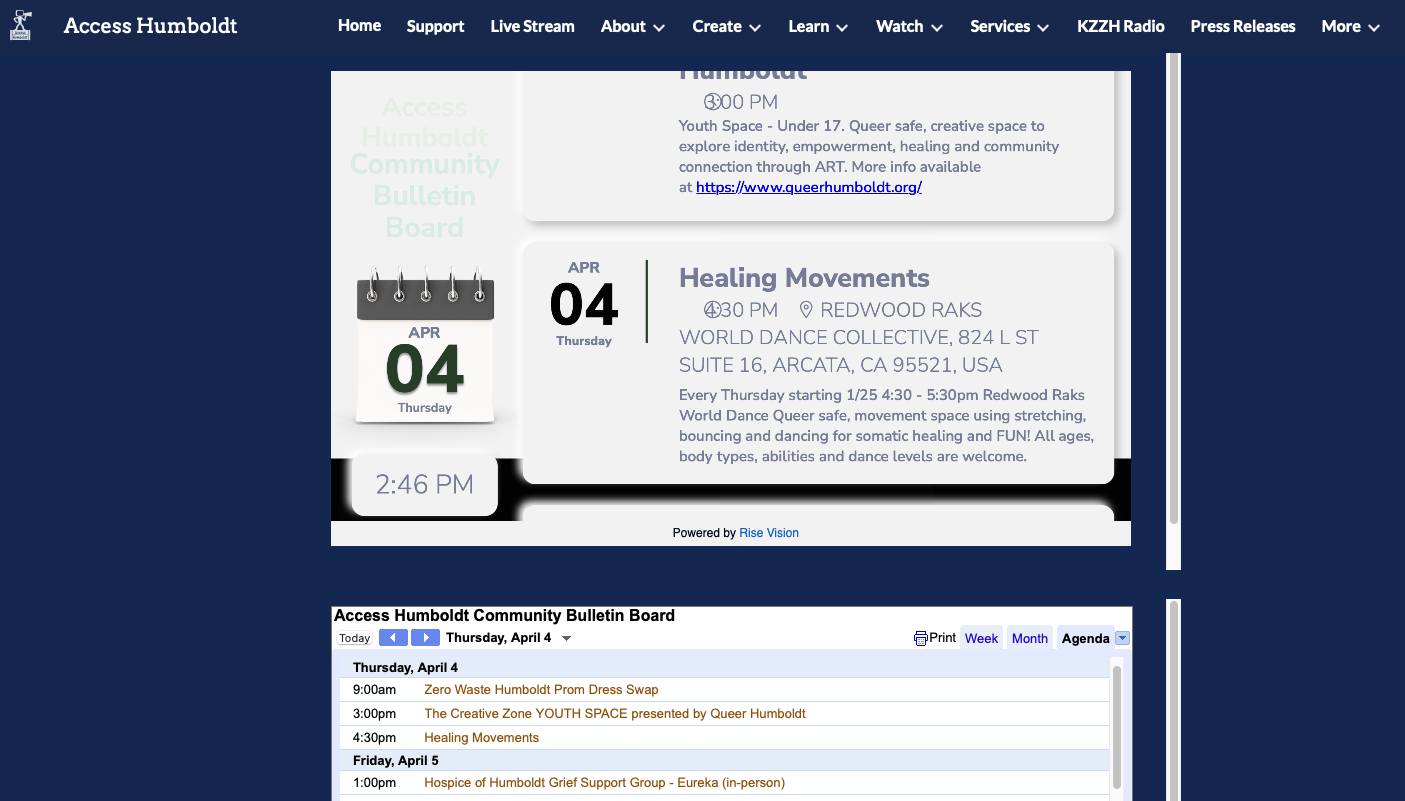
Task: Follow the Rise Vision link
Action: [768, 533]
